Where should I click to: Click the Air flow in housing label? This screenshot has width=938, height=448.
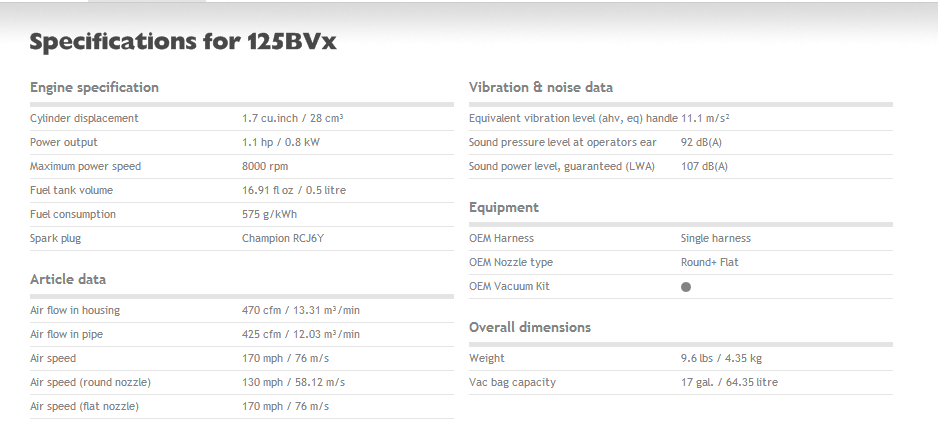click(x=75, y=310)
